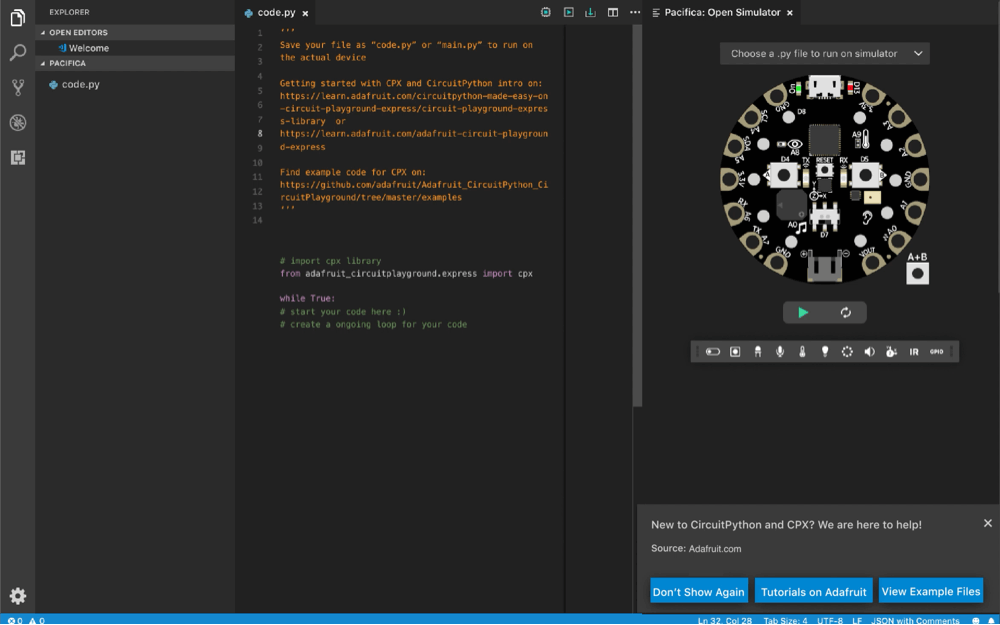Click the from adafruit_circuitplayground.express import line
1000x625 pixels.
[x=406, y=274]
